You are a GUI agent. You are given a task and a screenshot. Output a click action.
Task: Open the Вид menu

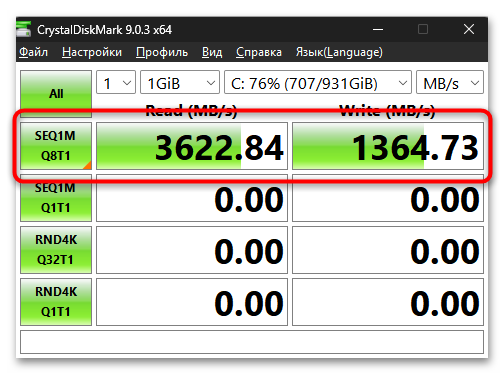pos(212,52)
